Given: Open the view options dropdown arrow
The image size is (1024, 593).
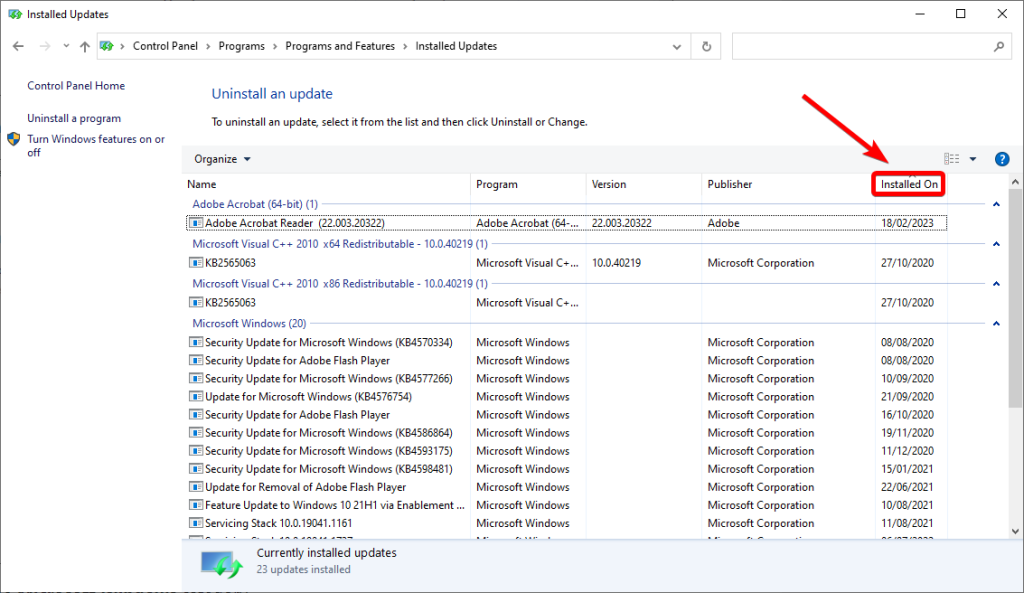Looking at the screenshot, I should (x=973, y=159).
